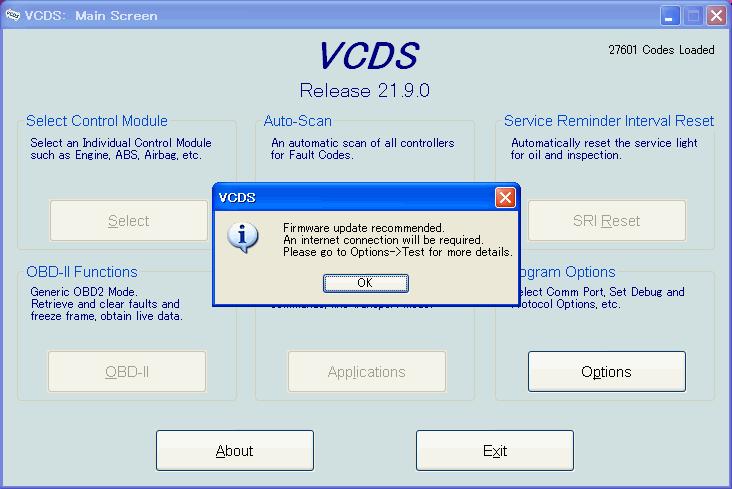The height and width of the screenshot is (489, 732).
Task: Click the Exit button
Action: point(494,451)
